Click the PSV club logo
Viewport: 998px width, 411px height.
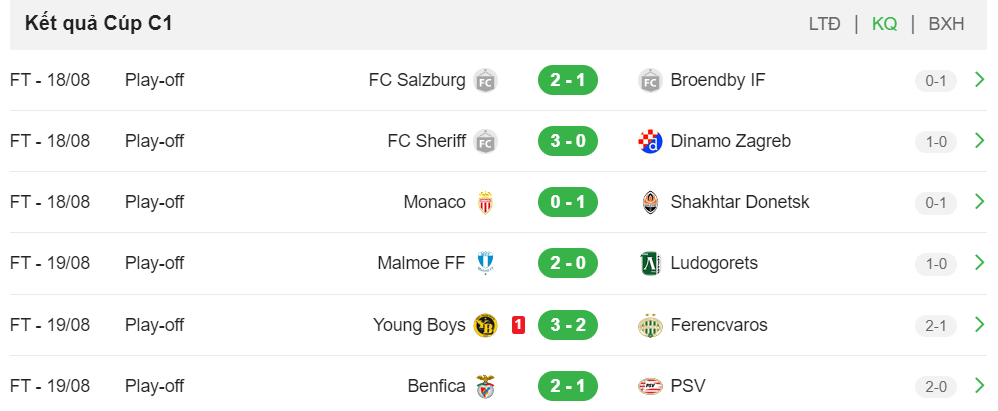click(650, 386)
